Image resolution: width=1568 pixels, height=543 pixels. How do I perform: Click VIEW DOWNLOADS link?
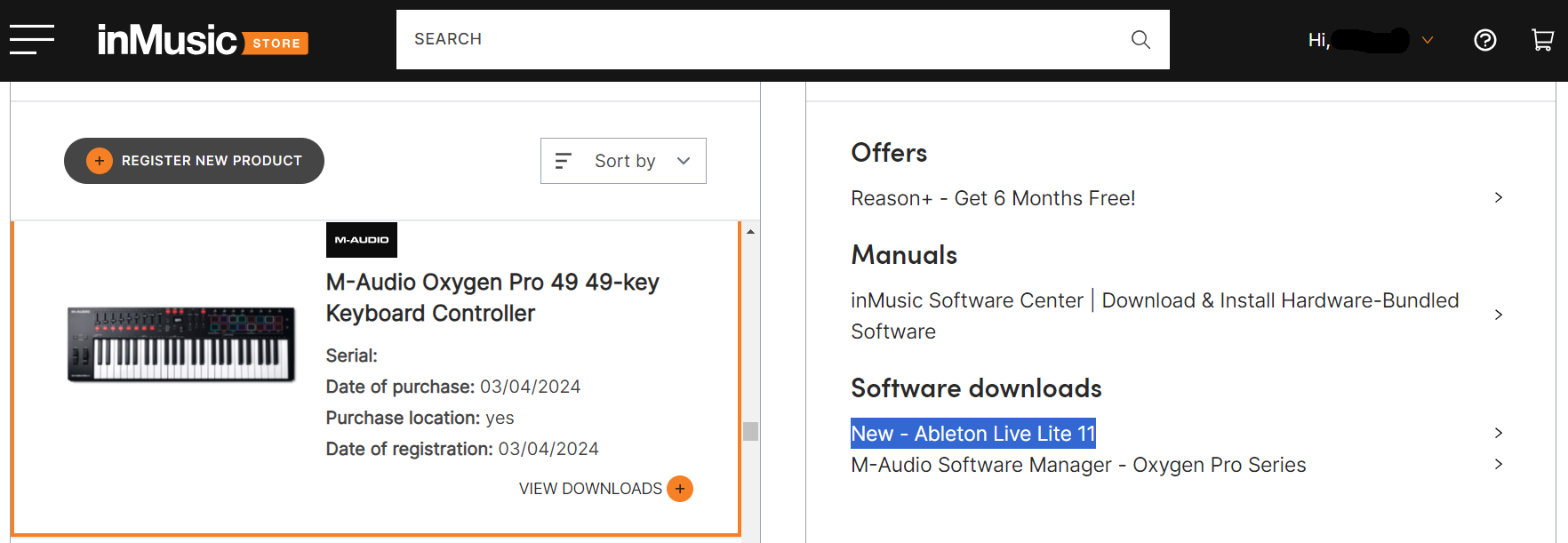590,489
